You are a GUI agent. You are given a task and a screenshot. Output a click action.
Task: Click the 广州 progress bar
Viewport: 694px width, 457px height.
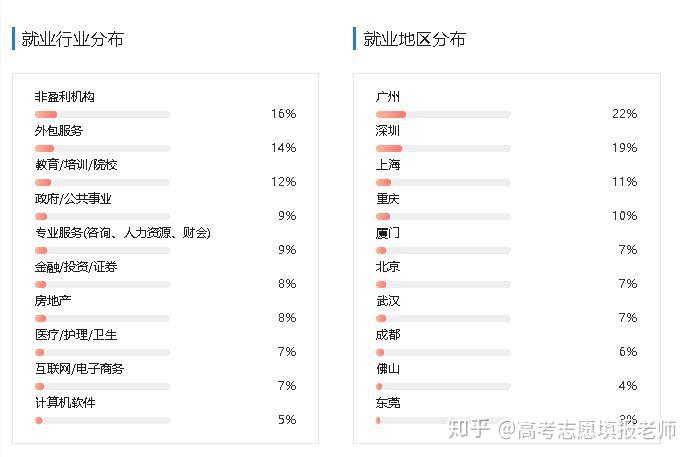click(x=443, y=114)
